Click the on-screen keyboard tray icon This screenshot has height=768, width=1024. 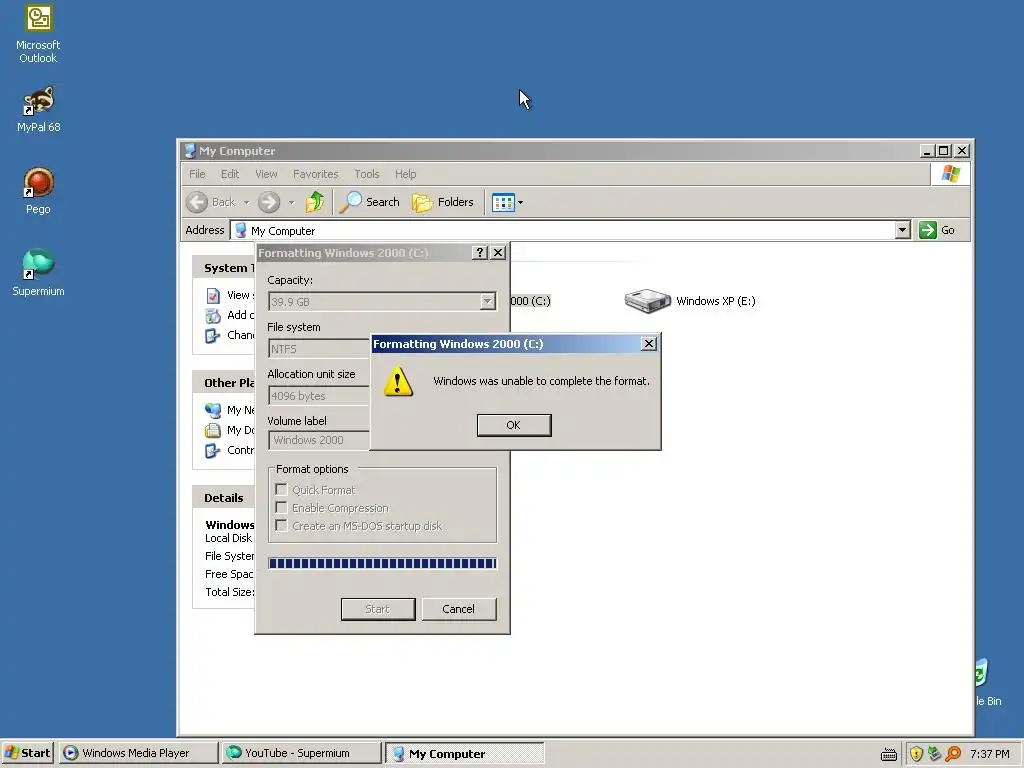pos(889,754)
